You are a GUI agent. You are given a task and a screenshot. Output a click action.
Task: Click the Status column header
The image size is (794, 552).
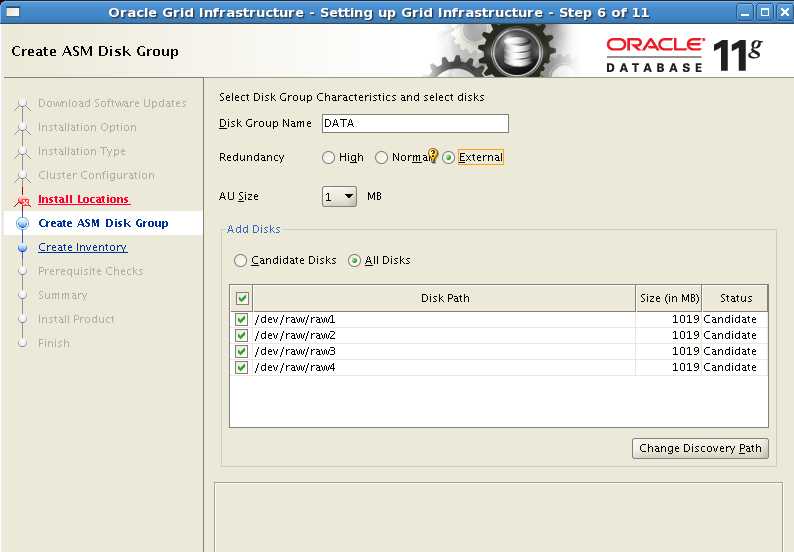click(735, 298)
